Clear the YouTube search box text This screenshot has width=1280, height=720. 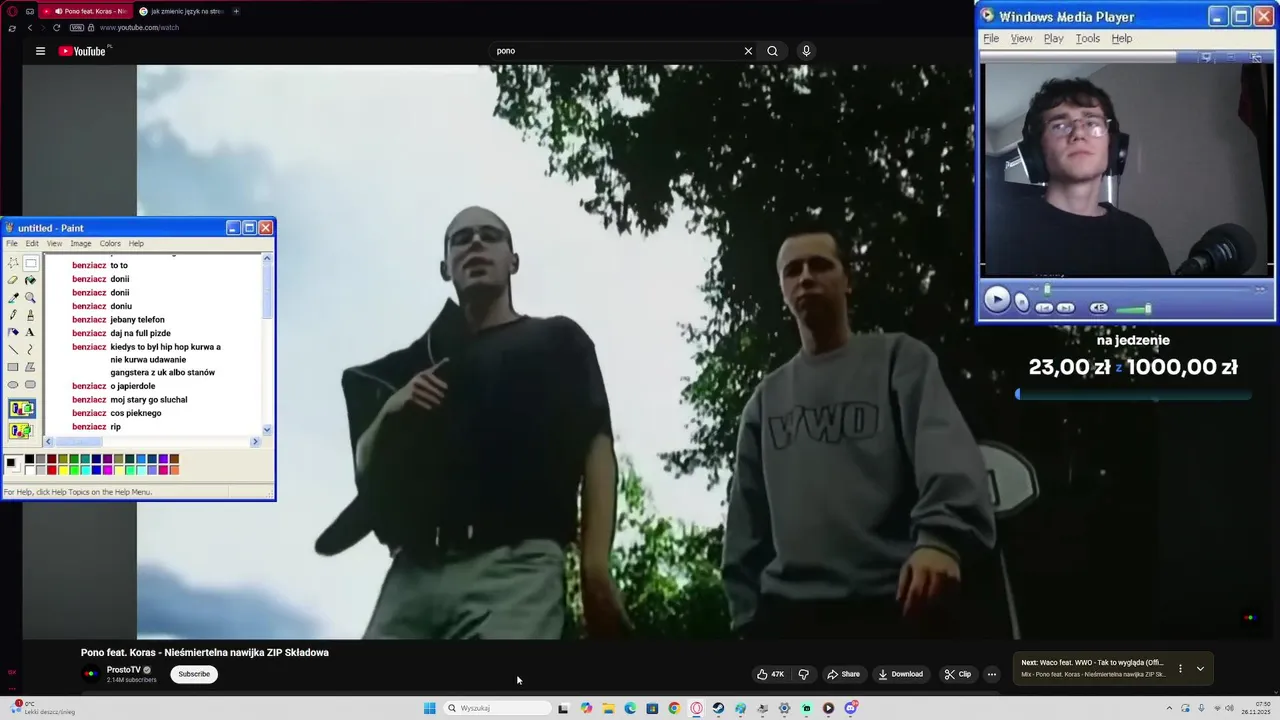click(748, 51)
